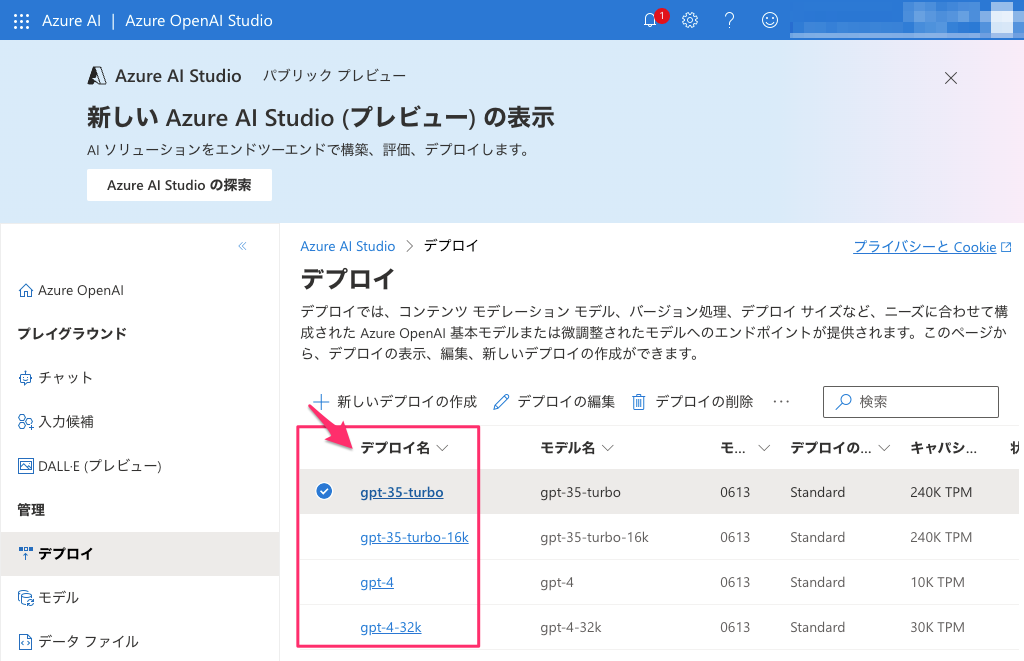Click 新しいデプロイの作成 button
Image resolution: width=1024 pixels, height=661 pixels.
point(395,402)
